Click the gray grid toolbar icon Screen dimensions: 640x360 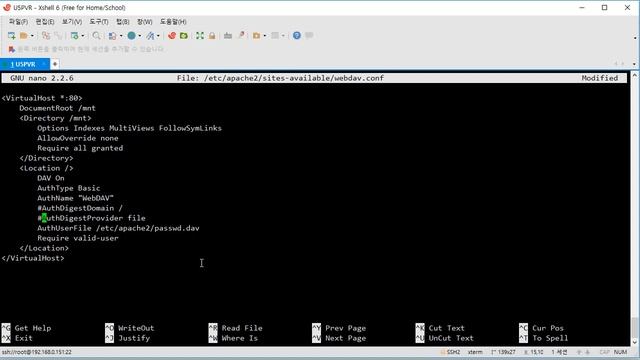point(276,36)
